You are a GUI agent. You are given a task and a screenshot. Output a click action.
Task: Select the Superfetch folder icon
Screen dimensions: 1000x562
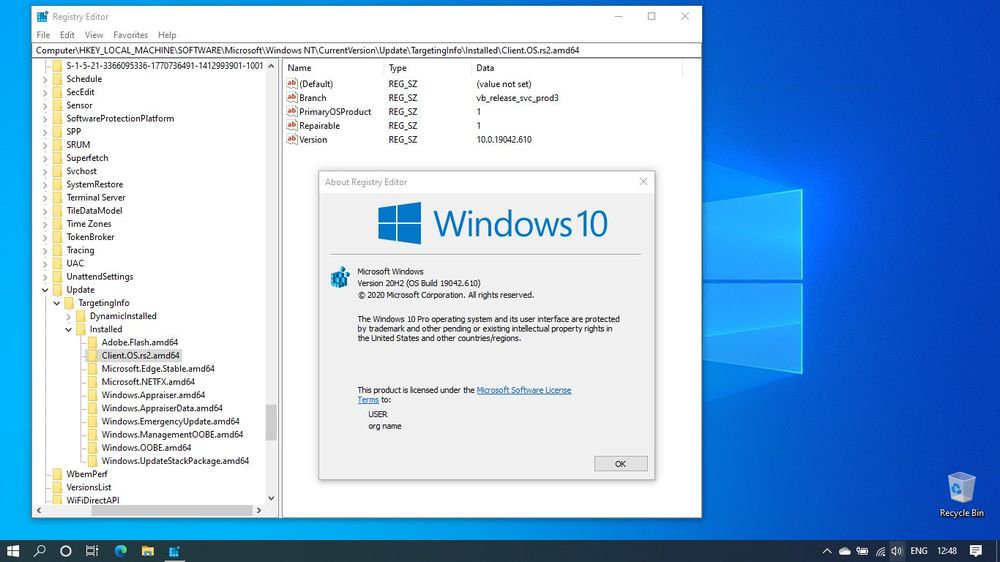click(x=57, y=158)
